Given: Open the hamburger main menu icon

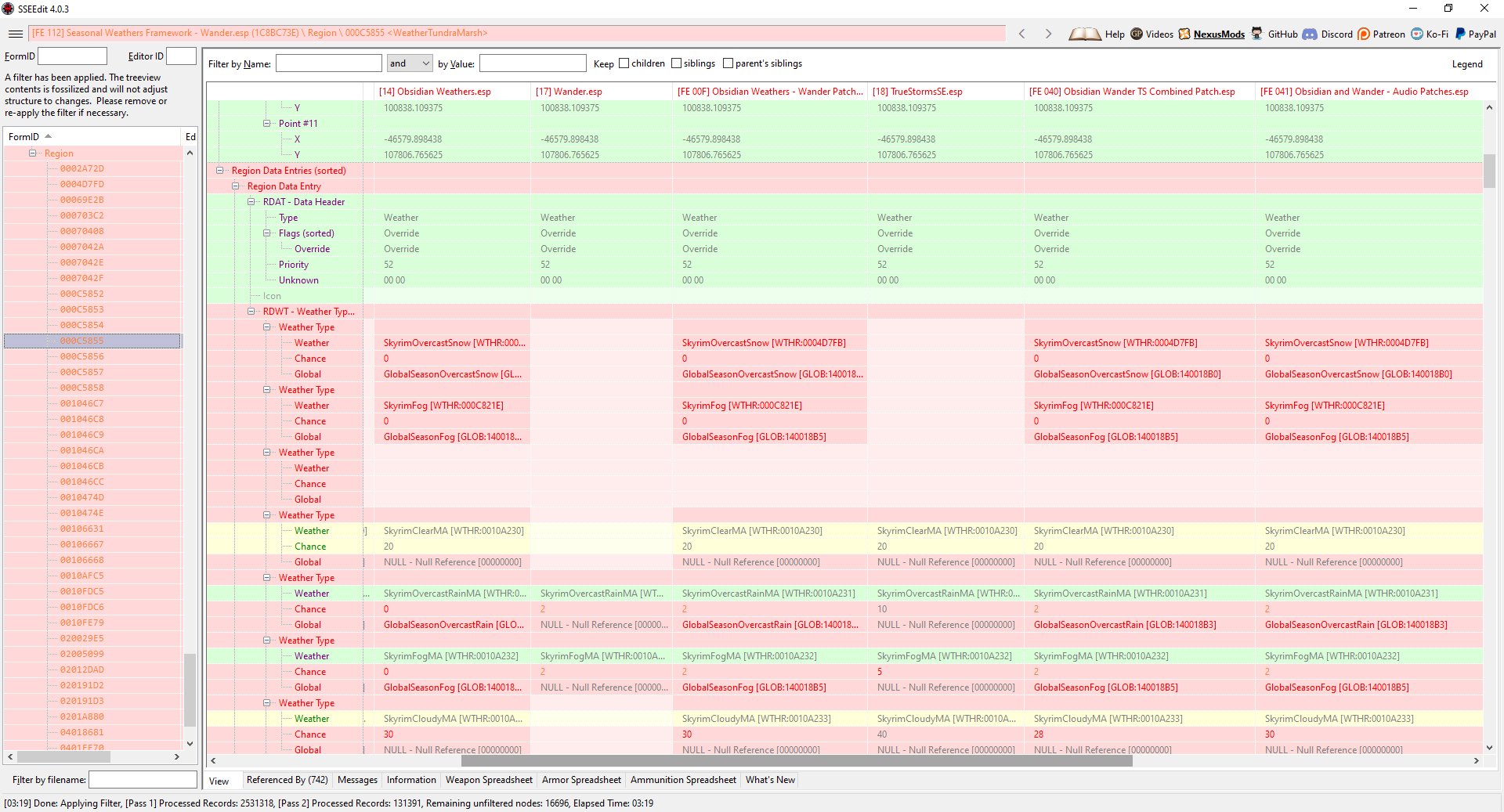Looking at the screenshot, I should pos(15,34).
